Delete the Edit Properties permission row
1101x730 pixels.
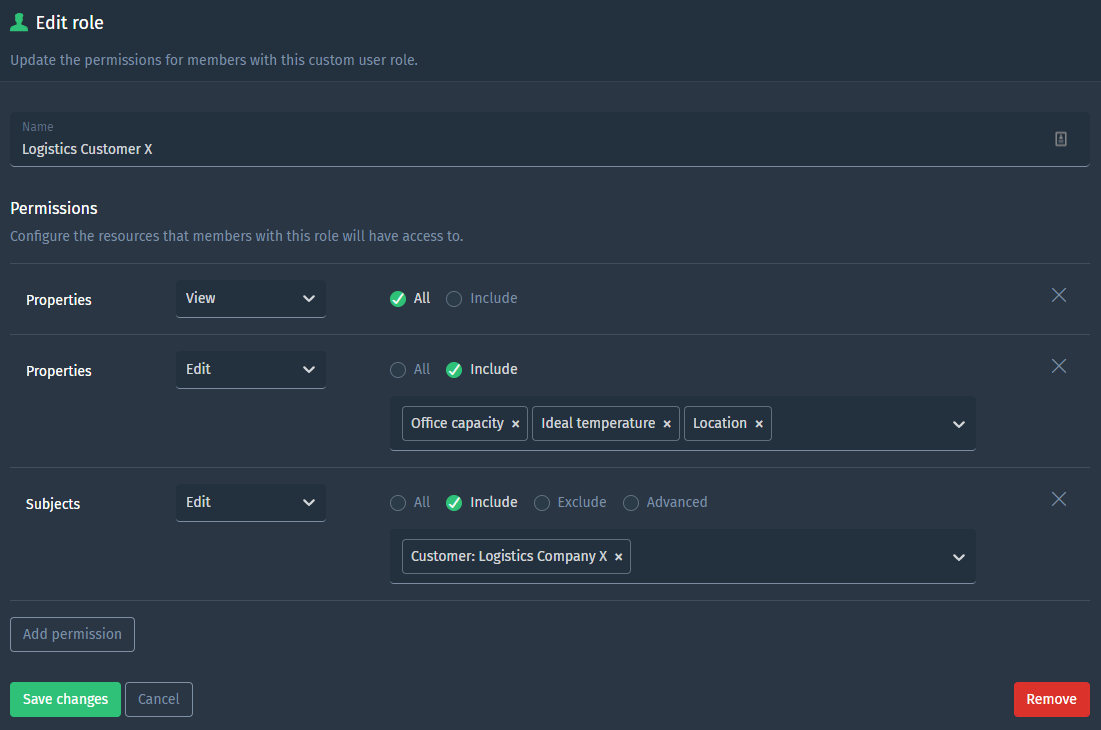[x=1059, y=366]
